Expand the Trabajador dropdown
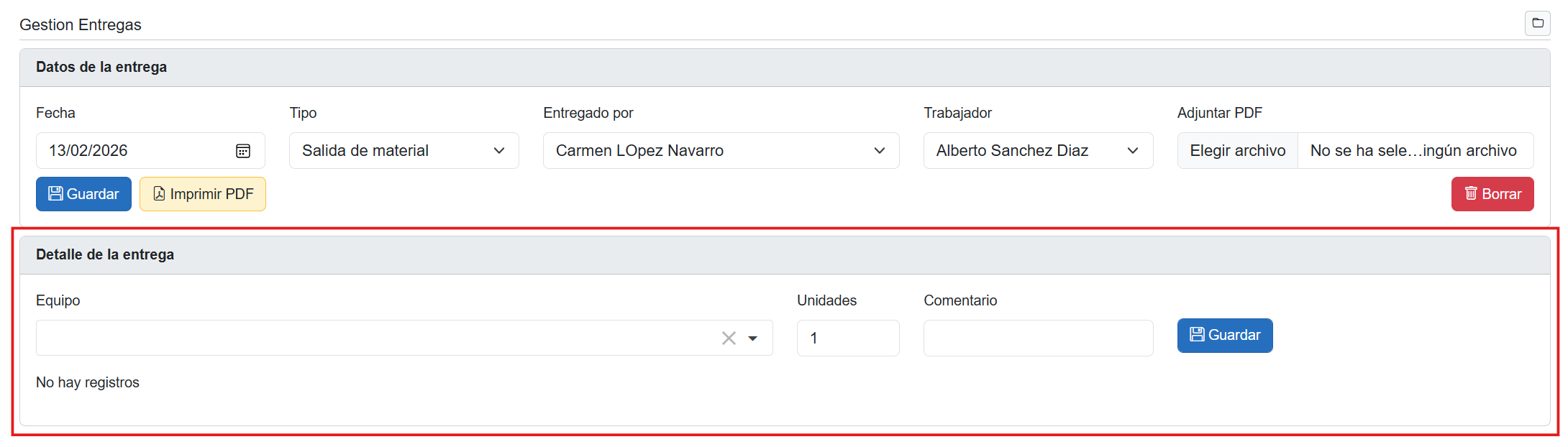The height and width of the screenshot is (447, 1568). pos(1037,151)
